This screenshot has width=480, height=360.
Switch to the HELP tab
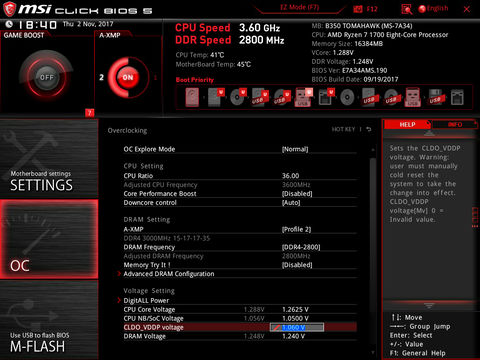pyautogui.click(x=407, y=124)
